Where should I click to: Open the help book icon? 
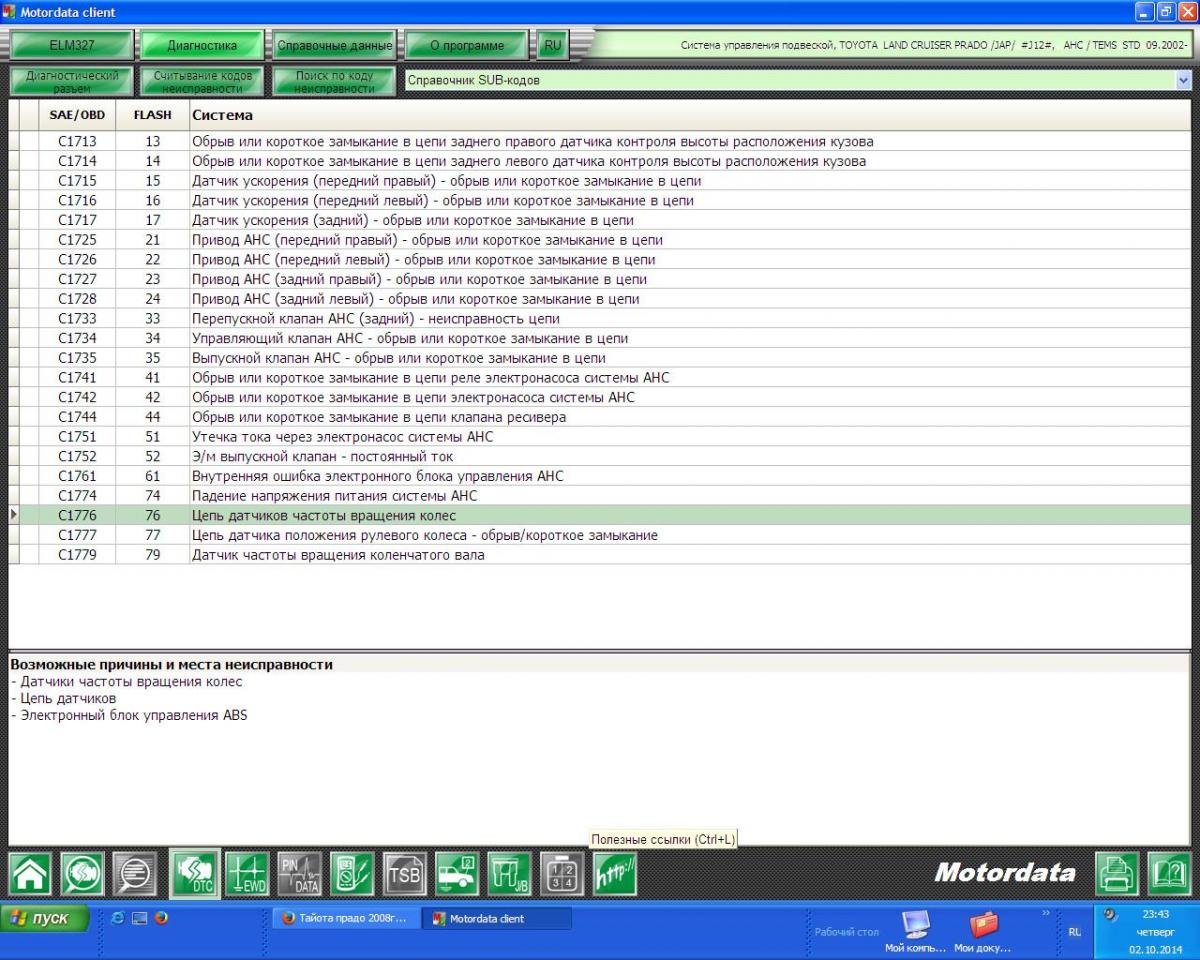coord(1168,874)
